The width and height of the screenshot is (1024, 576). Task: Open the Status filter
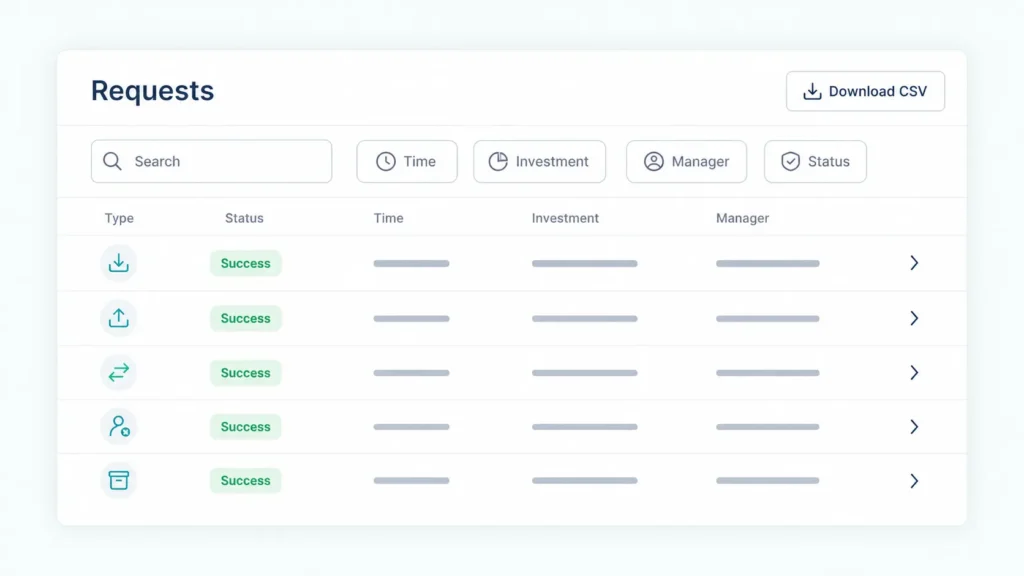point(815,161)
